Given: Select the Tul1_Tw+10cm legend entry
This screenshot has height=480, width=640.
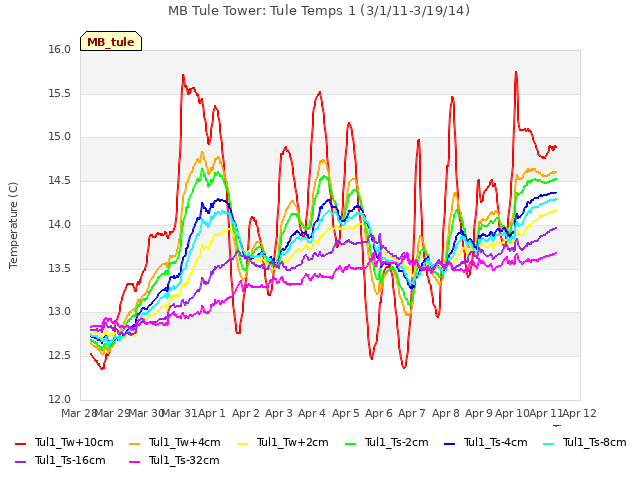Looking at the screenshot, I should (x=64, y=442).
